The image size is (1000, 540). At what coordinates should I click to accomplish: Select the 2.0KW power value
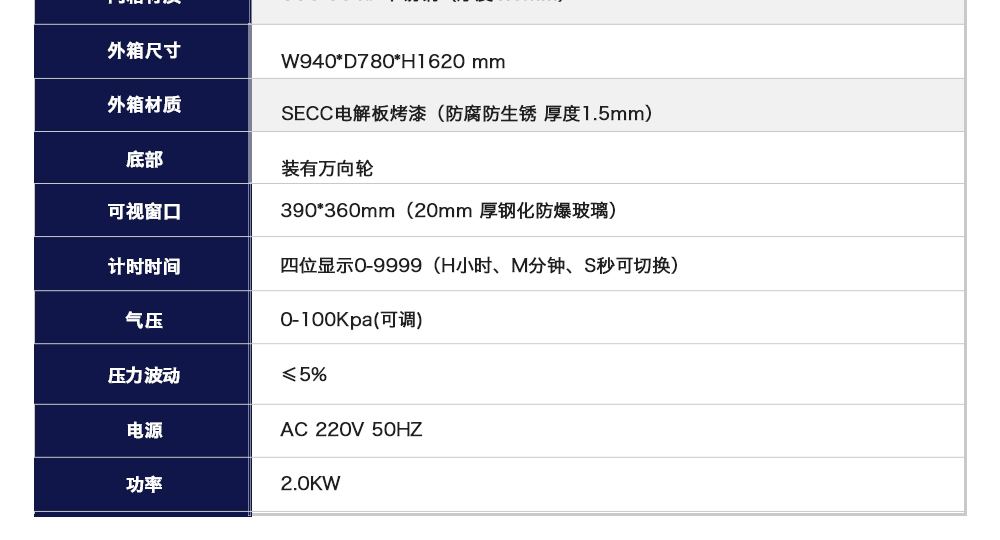pyautogui.click(x=310, y=484)
